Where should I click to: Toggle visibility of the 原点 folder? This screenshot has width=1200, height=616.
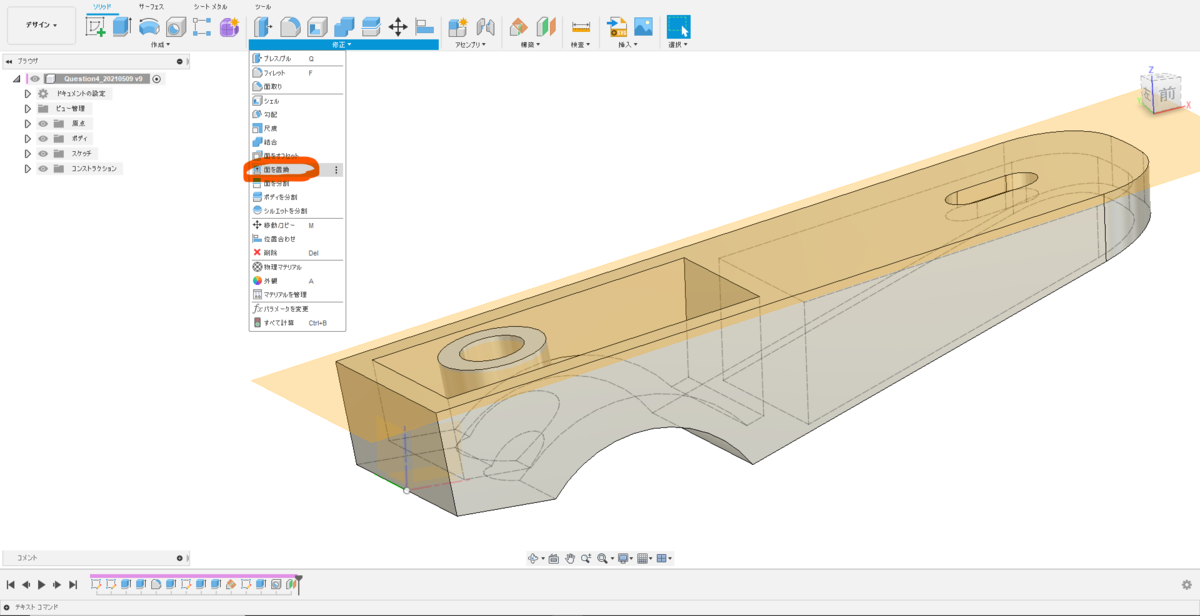(43, 123)
